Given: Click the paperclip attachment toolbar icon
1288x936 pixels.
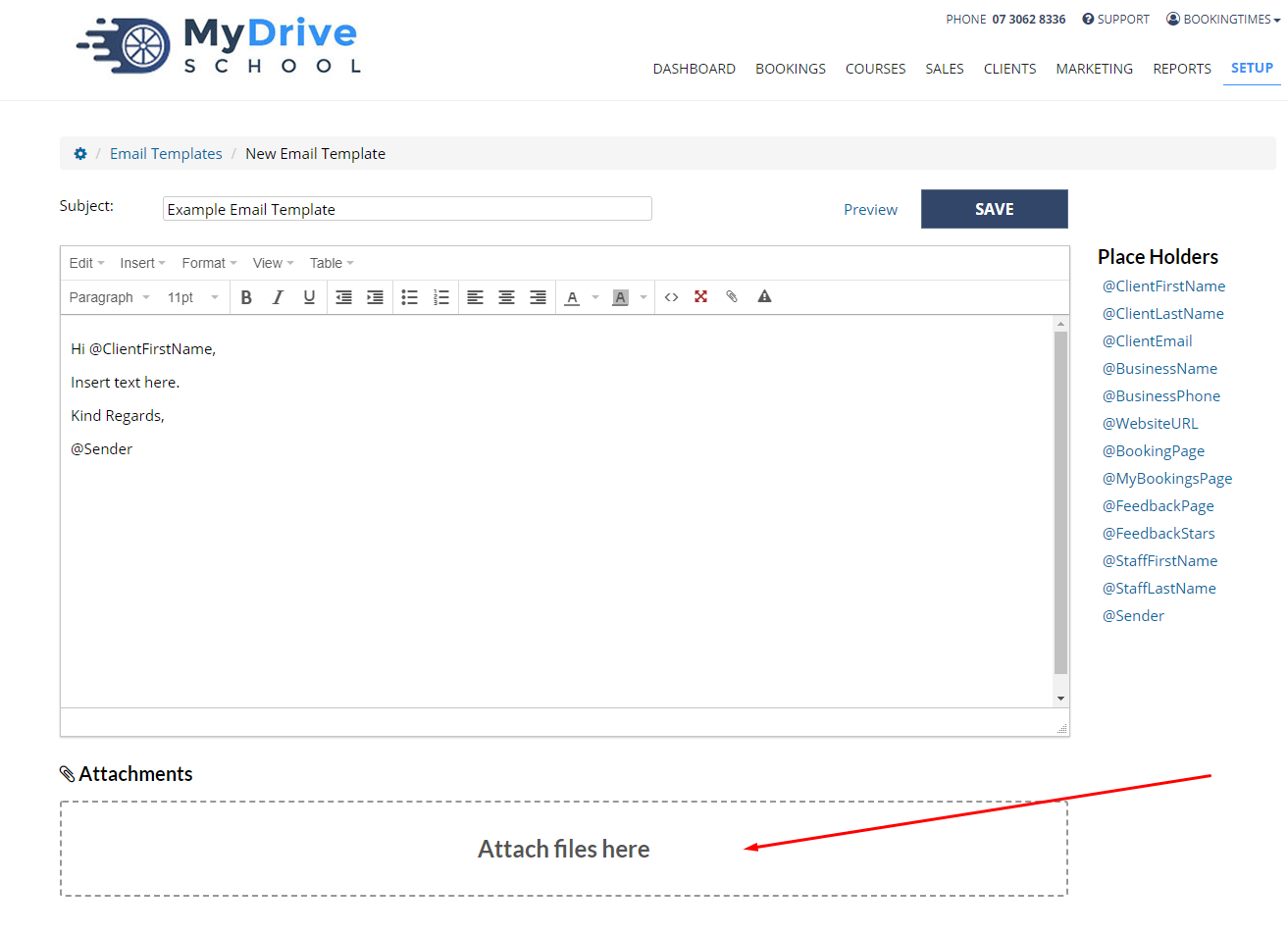Looking at the screenshot, I should coord(732,296).
